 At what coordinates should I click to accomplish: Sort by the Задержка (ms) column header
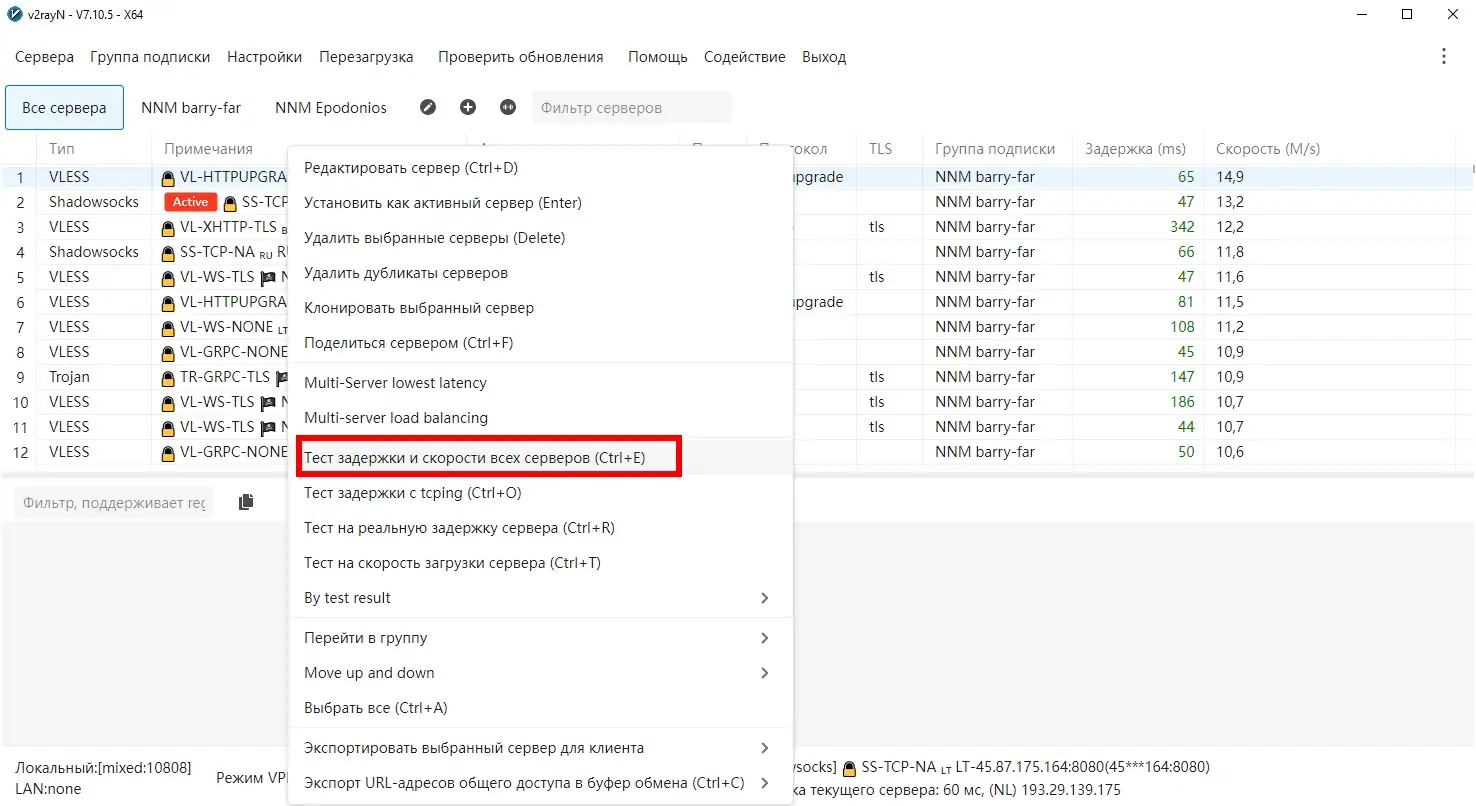[1135, 149]
